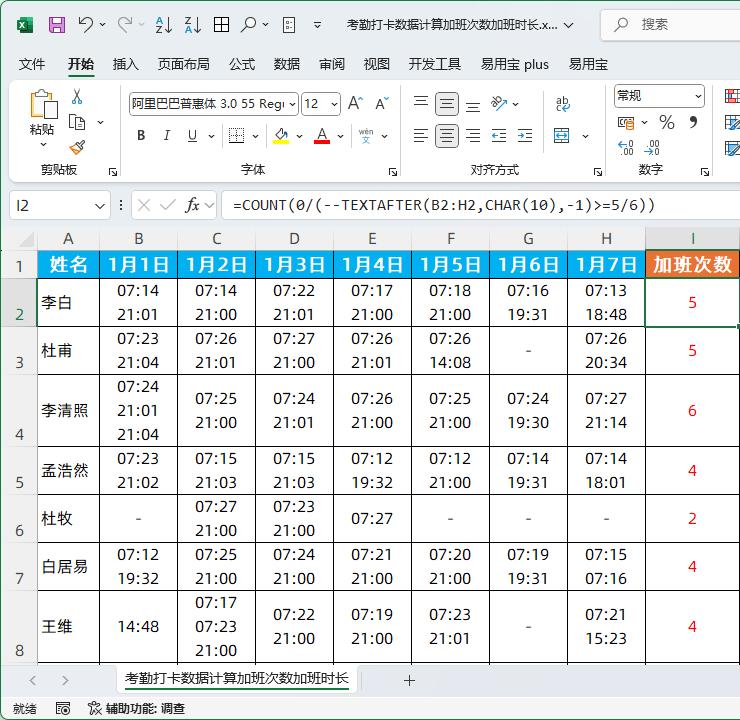Open the Name Box dropdown arrow

point(99,205)
